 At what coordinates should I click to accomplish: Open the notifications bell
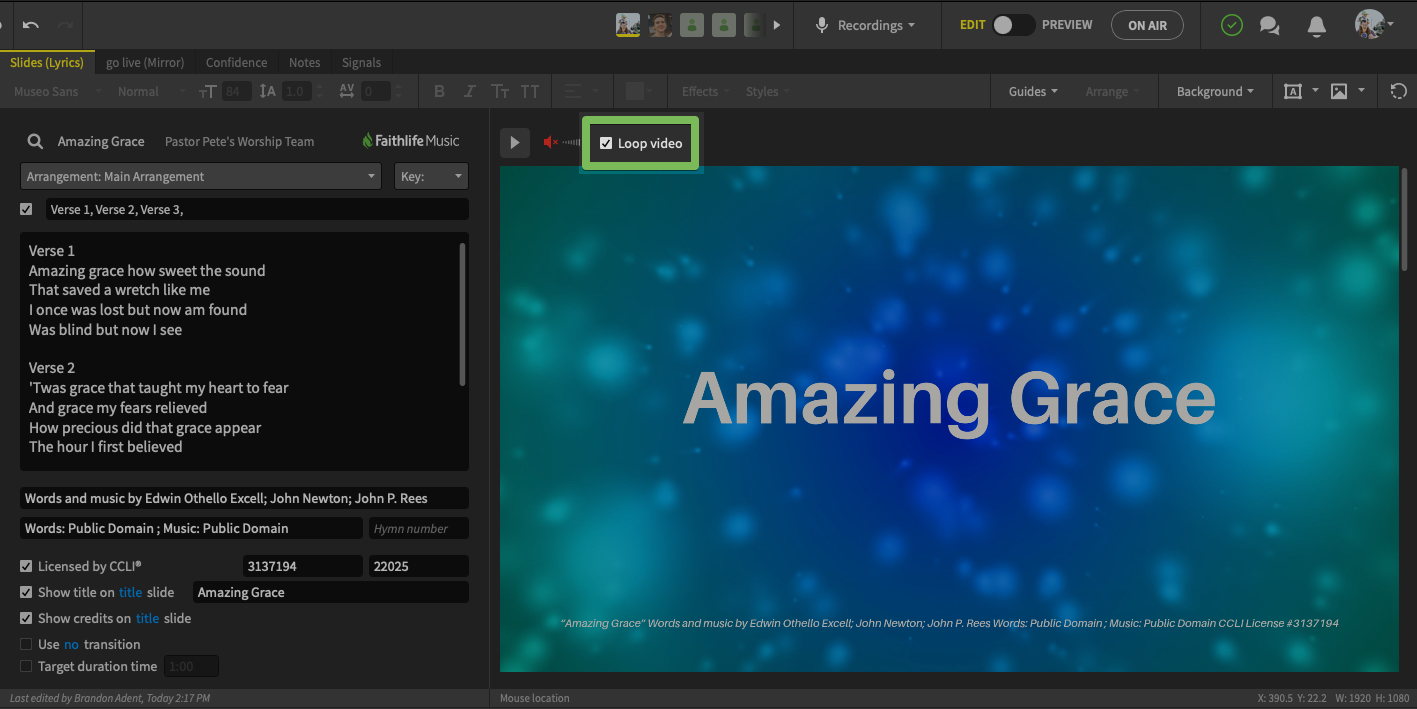coord(1317,25)
